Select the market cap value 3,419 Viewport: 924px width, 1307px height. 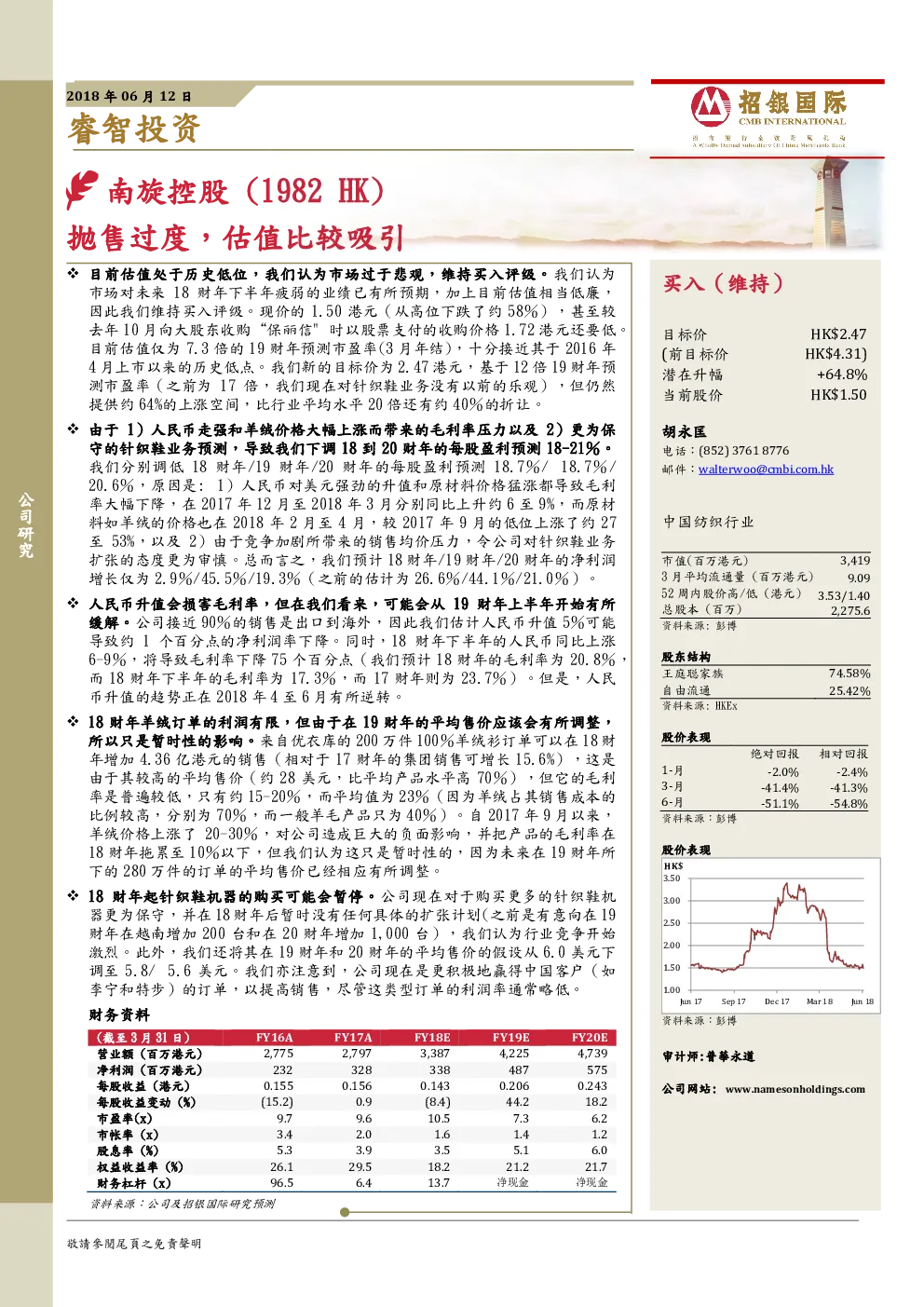click(855, 561)
